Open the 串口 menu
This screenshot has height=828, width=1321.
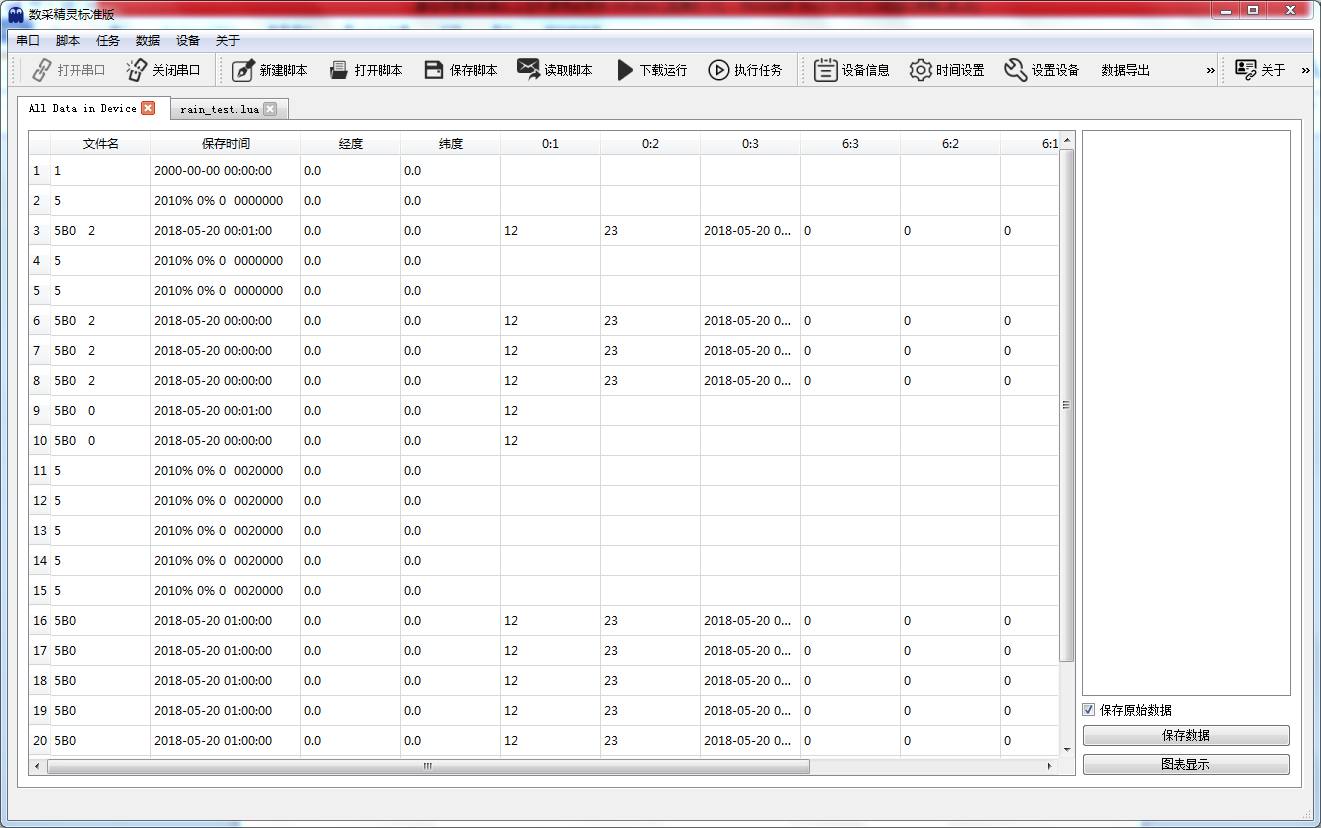(x=28, y=41)
